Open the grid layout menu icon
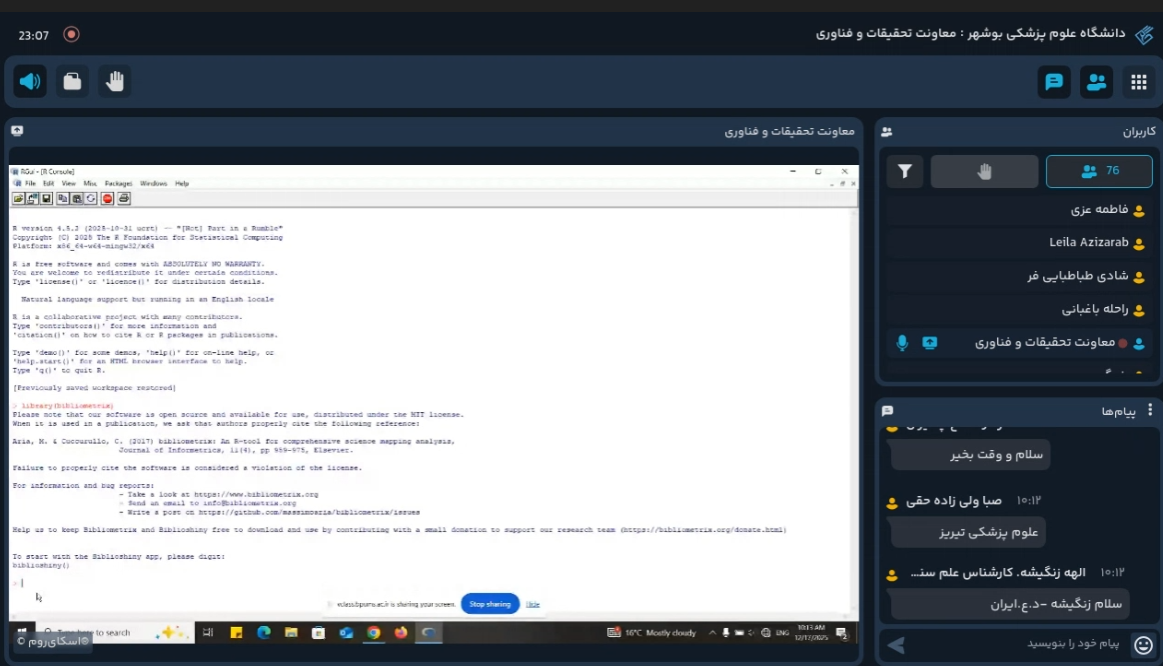This screenshot has height=666, width=1163. 1138,82
